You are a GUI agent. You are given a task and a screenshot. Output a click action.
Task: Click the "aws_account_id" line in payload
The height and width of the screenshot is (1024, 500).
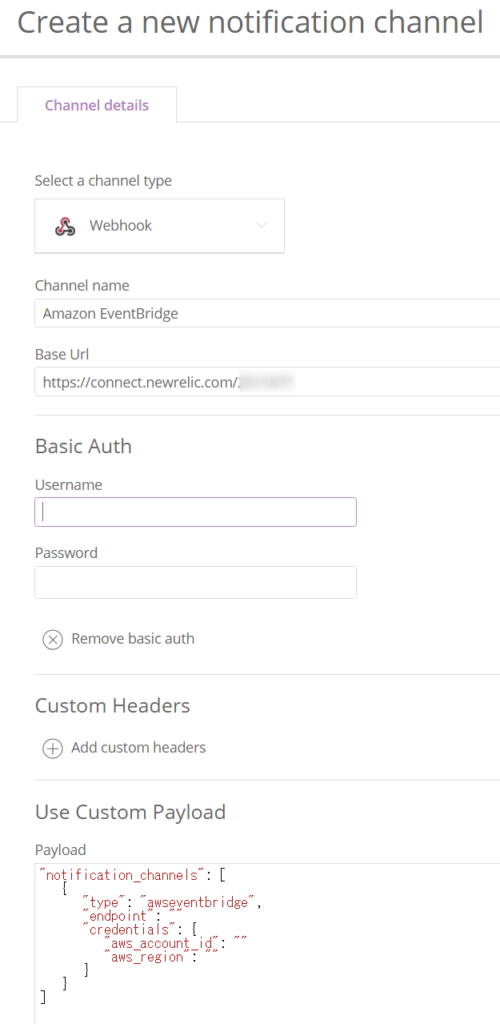pos(176,944)
